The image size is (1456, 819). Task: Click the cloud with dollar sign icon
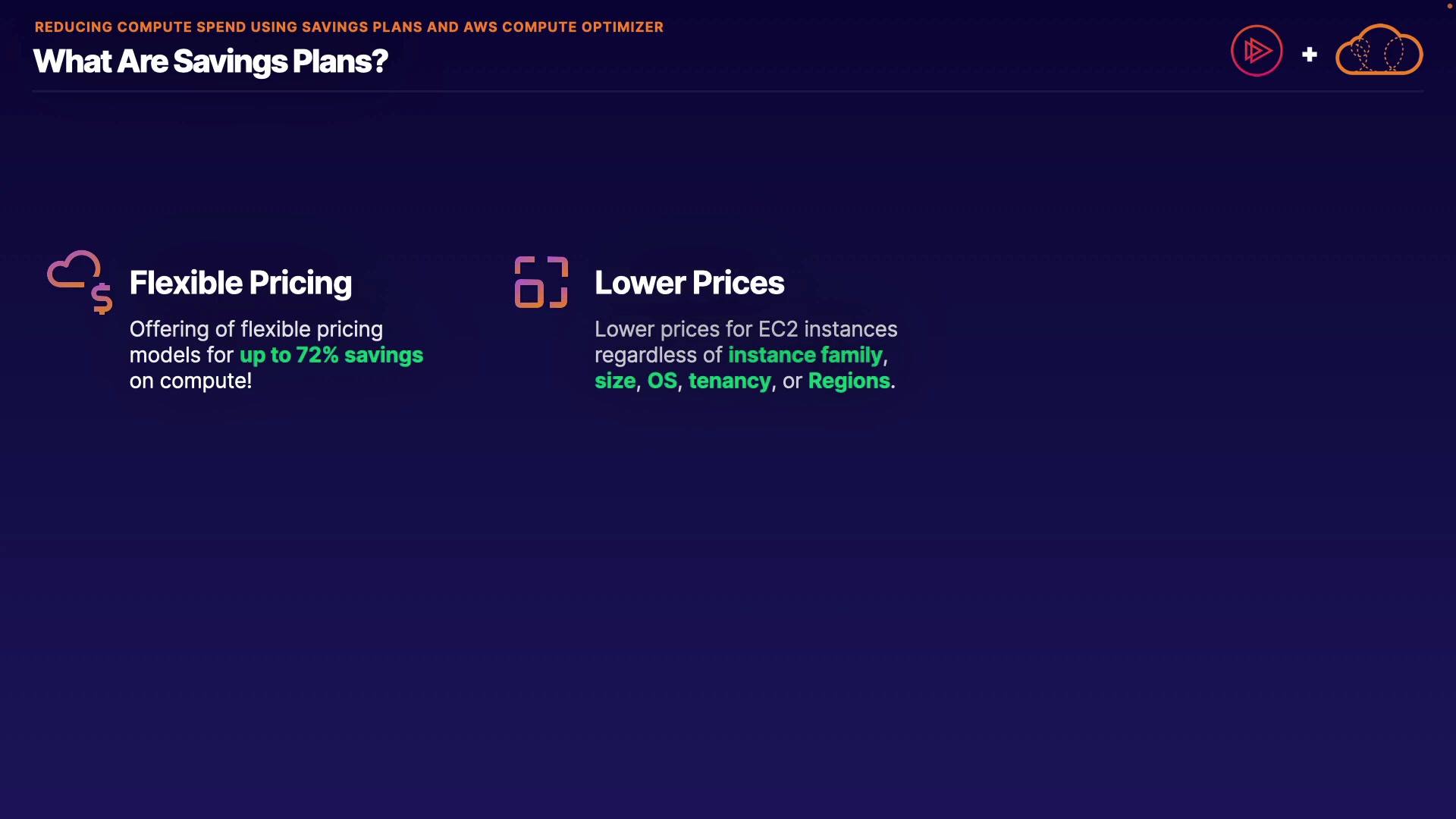80,281
